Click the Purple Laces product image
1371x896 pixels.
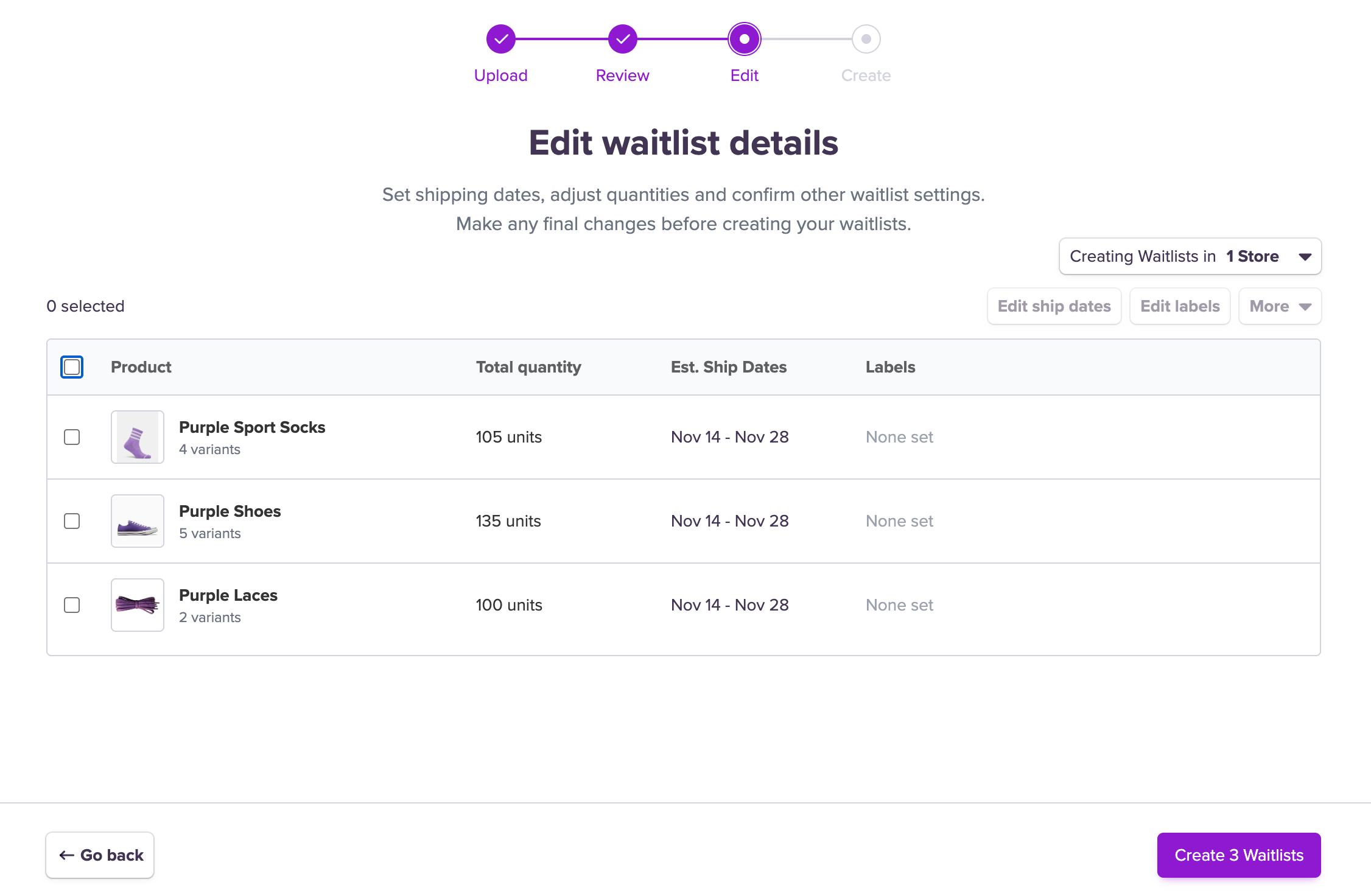coord(138,605)
